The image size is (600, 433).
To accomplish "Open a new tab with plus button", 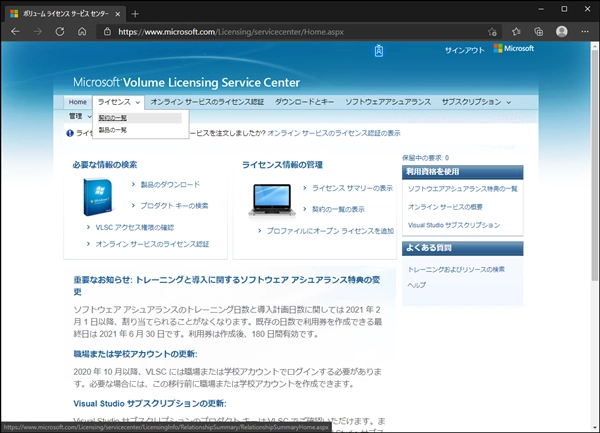I will point(135,14).
